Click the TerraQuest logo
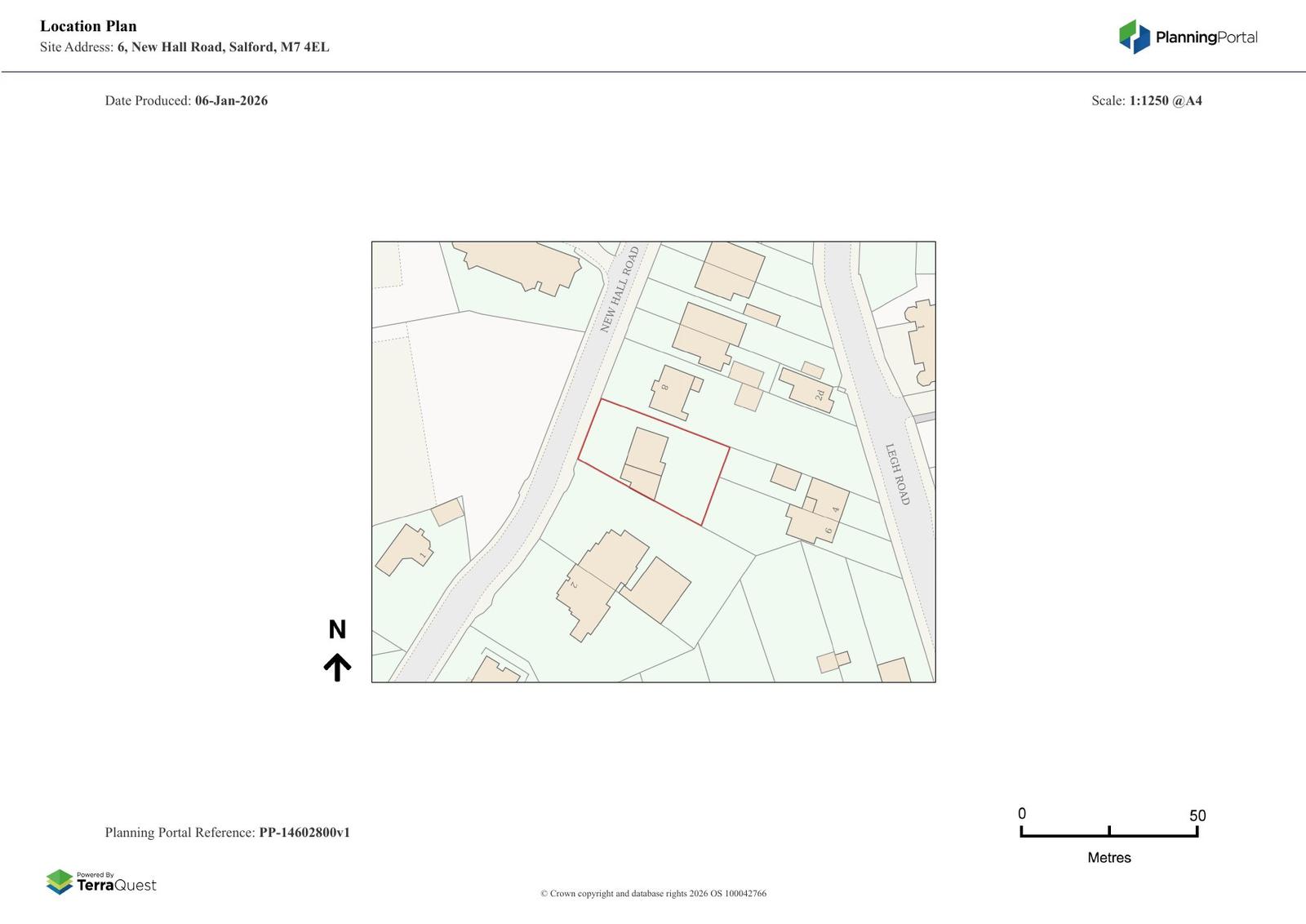This screenshot has height=924, width=1306. pyautogui.click(x=101, y=882)
